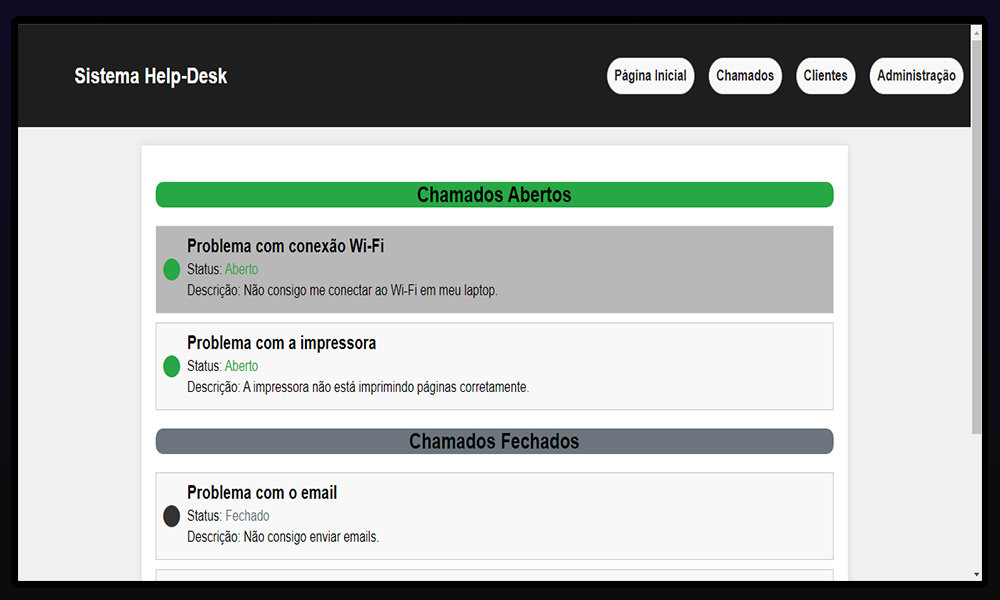Image resolution: width=1000 pixels, height=600 pixels.
Task: Open the Administração page
Action: [916, 76]
